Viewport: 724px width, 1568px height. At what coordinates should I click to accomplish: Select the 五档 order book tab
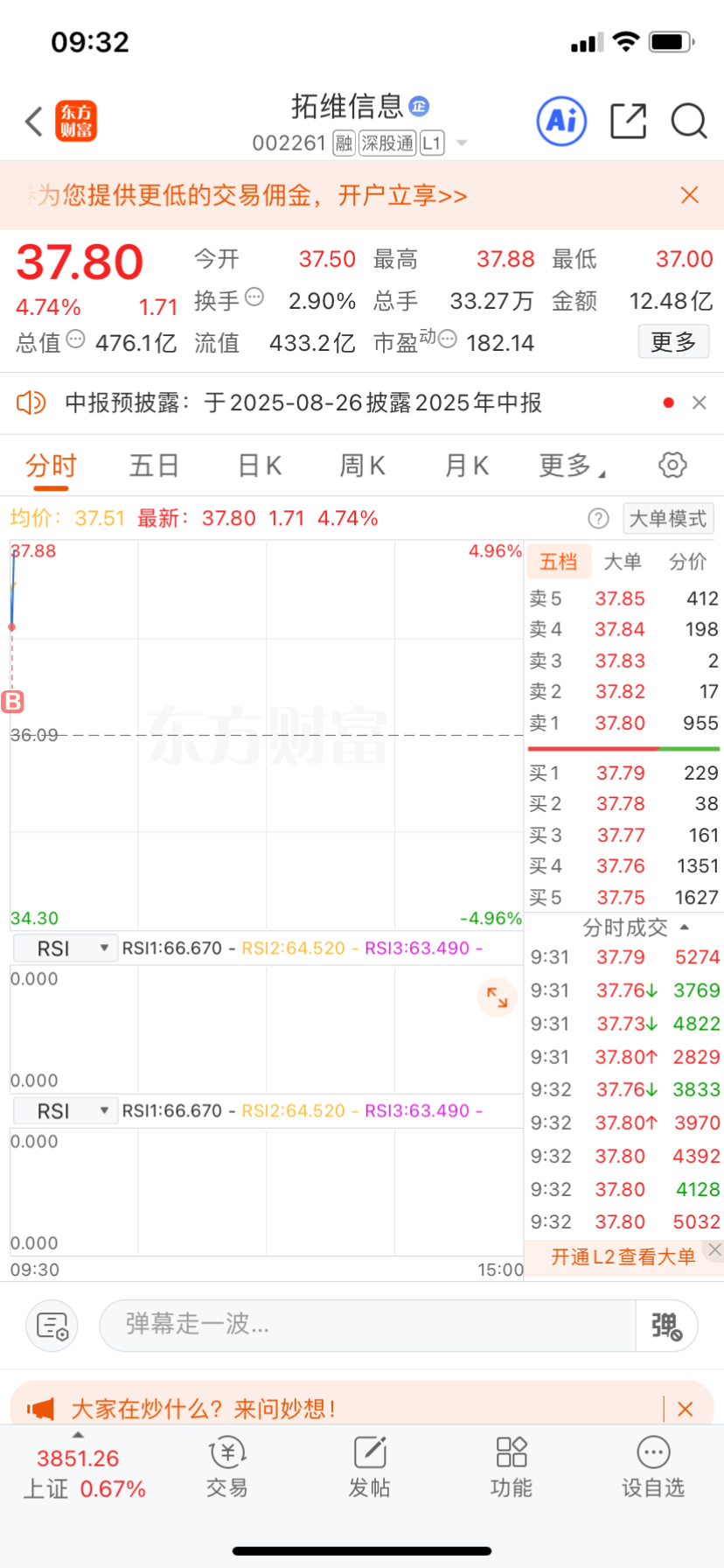coord(559,562)
